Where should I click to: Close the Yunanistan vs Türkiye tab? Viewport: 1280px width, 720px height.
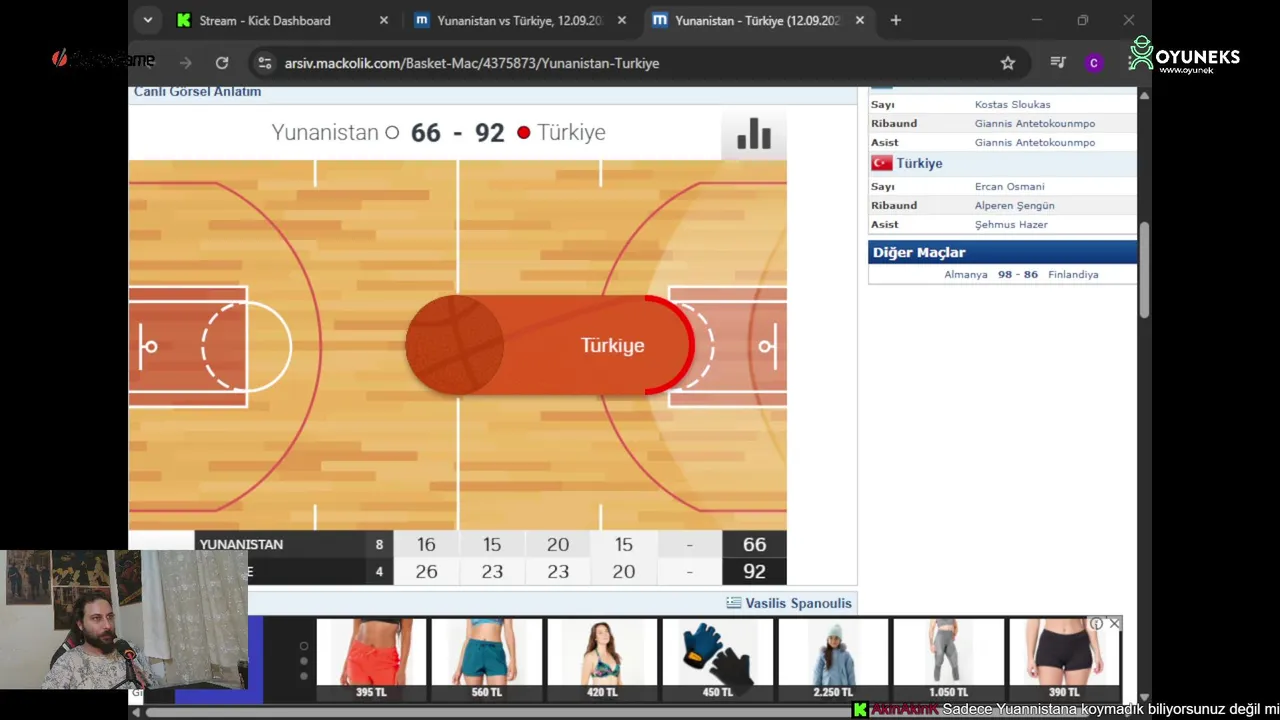pos(622,20)
